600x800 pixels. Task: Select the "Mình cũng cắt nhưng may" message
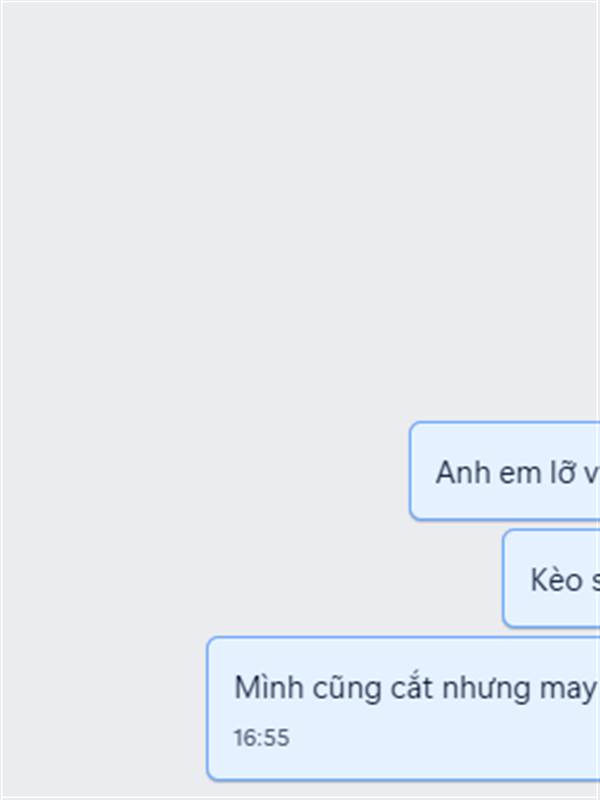coord(404,709)
